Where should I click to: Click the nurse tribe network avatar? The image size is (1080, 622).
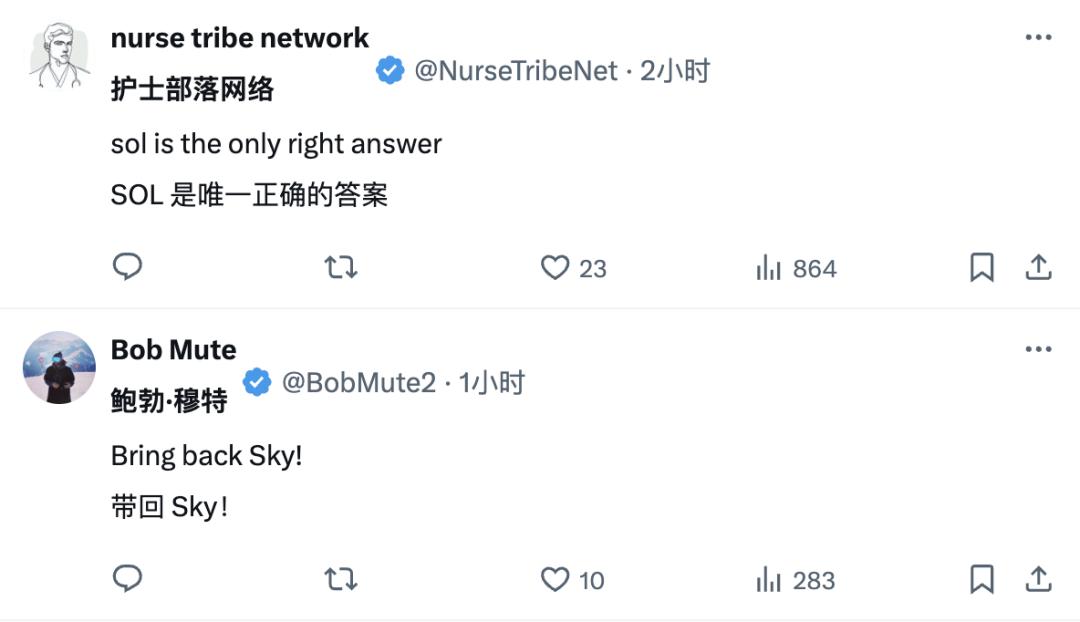tap(59, 56)
